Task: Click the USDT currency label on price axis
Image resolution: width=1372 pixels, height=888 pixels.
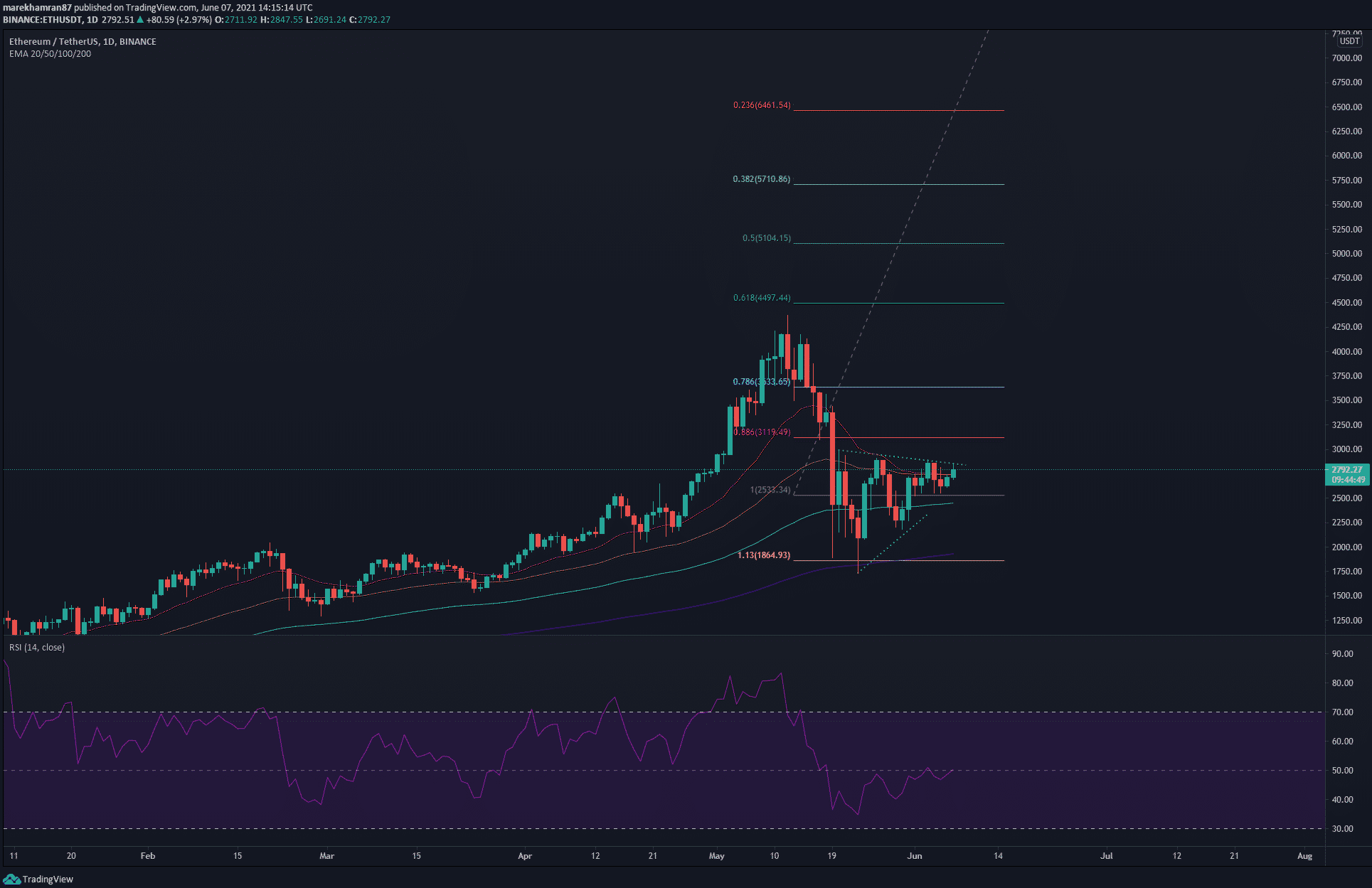Action: tap(1349, 41)
